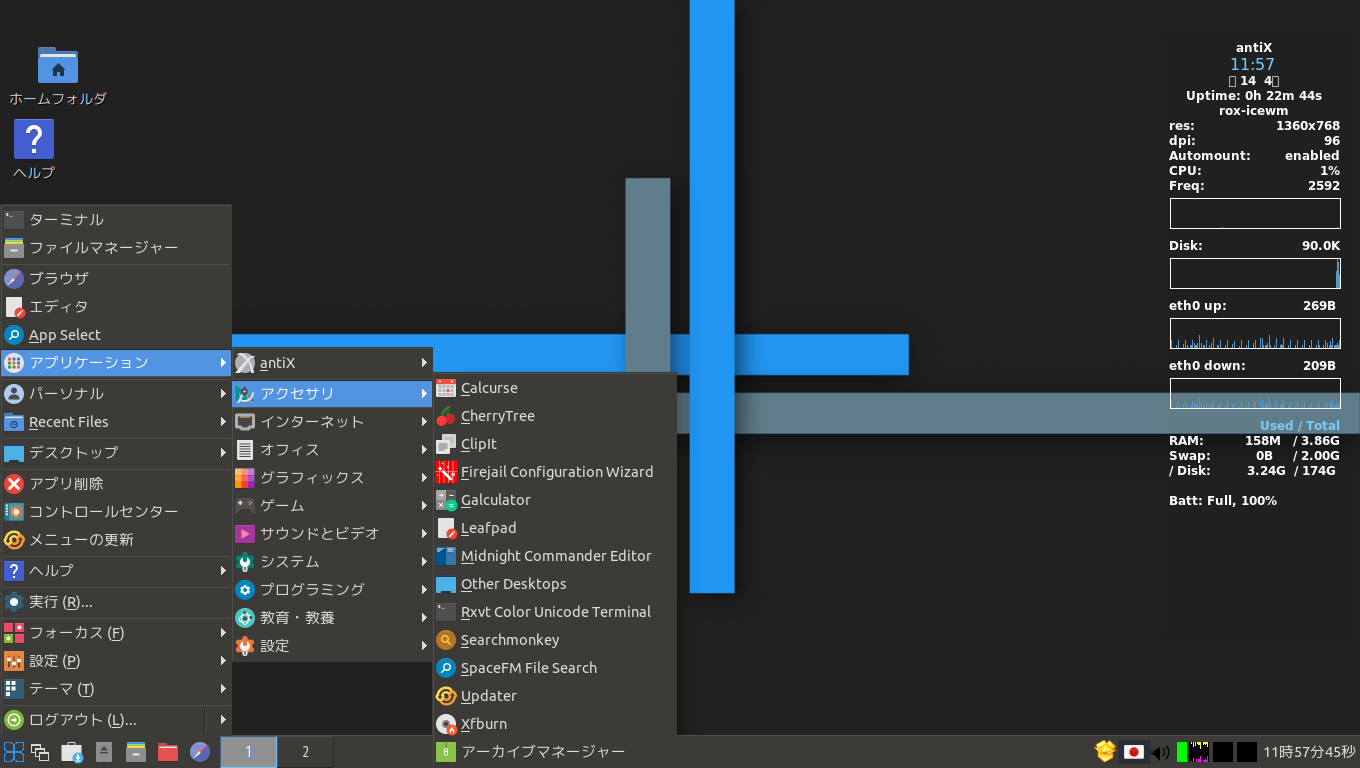Open the プログラミング category
Screen dimensions: 1360x768
(x=332, y=590)
